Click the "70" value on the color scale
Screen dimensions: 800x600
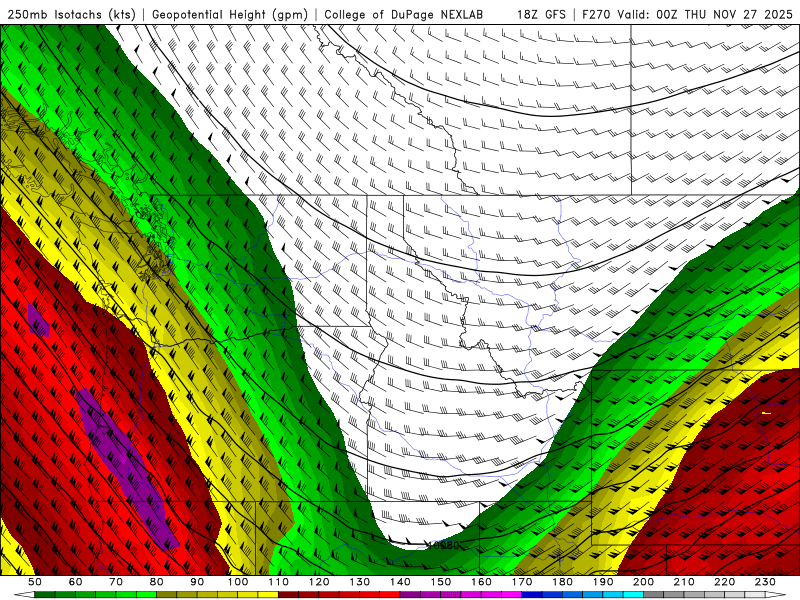116,582
